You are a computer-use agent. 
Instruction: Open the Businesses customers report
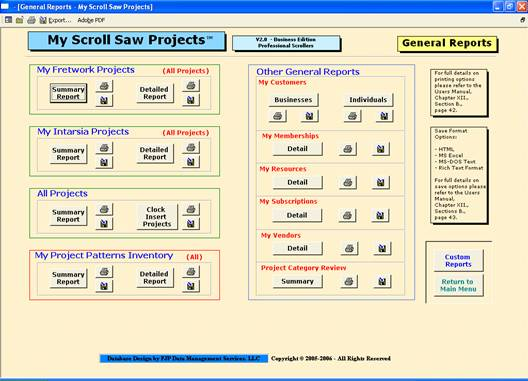[293, 100]
